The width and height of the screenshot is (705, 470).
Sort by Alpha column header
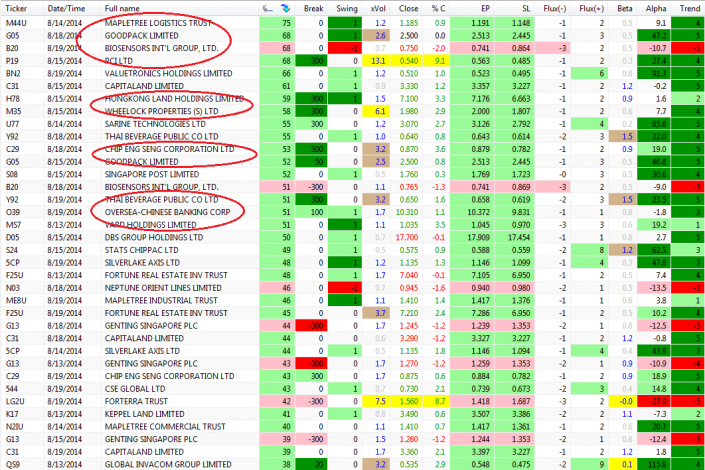coord(658,8)
